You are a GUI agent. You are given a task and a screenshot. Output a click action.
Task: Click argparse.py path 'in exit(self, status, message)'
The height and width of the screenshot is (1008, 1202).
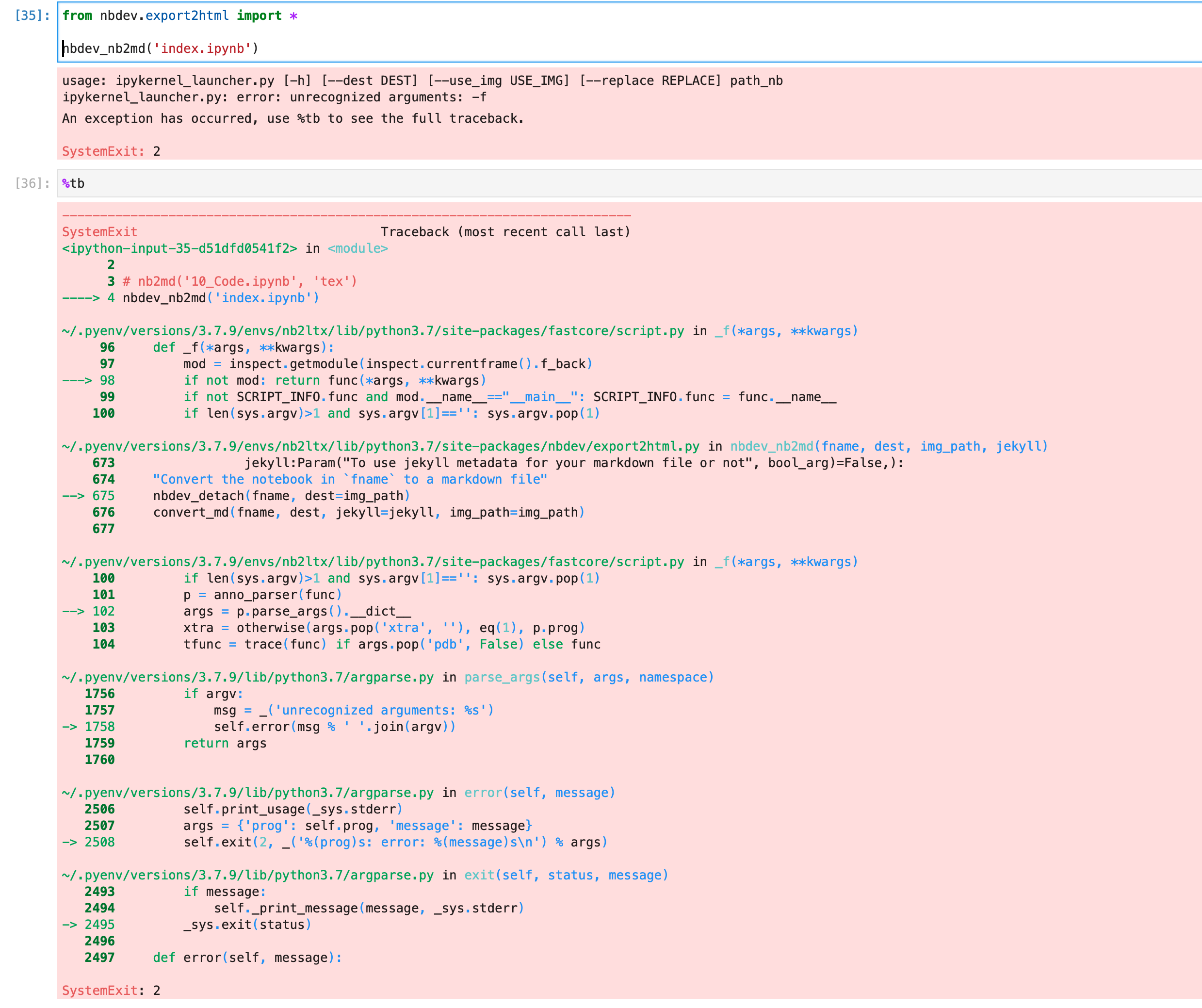pyautogui.click(x=365, y=876)
